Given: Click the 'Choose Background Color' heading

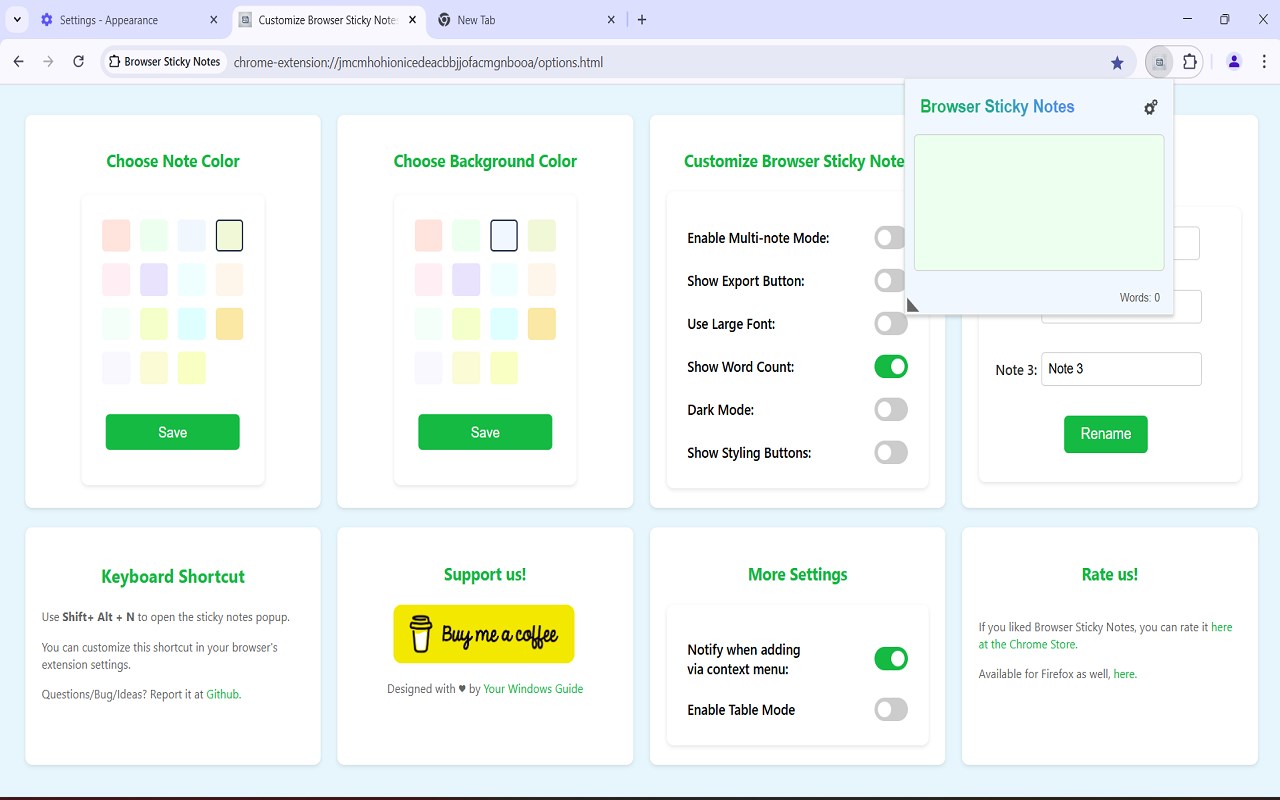Looking at the screenshot, I should coord(485,161).
